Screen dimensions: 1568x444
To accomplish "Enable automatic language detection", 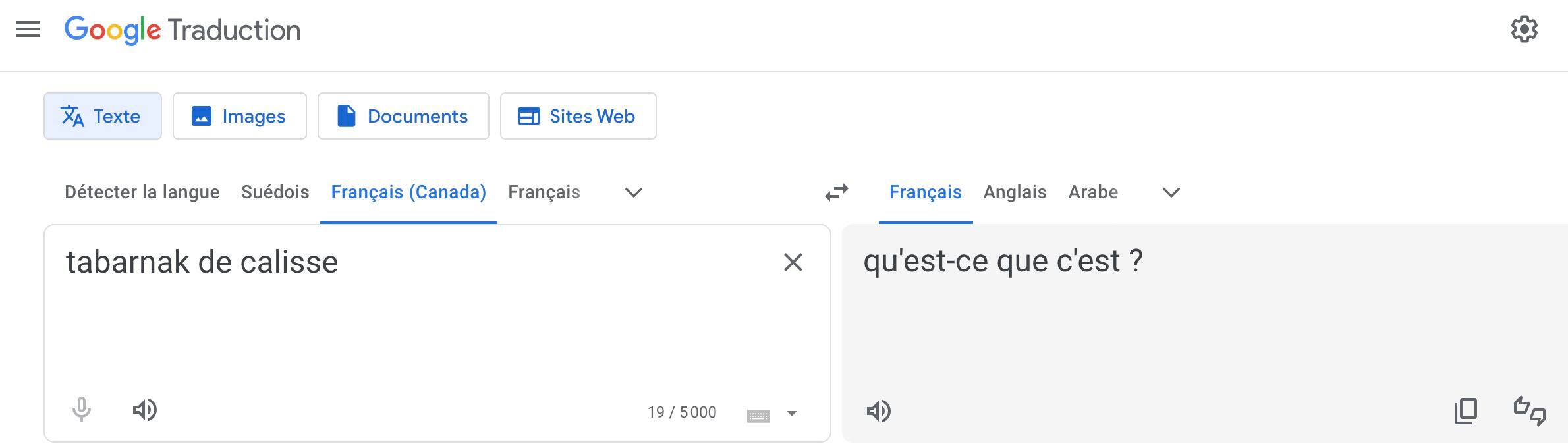I will [x=142, y=192].
